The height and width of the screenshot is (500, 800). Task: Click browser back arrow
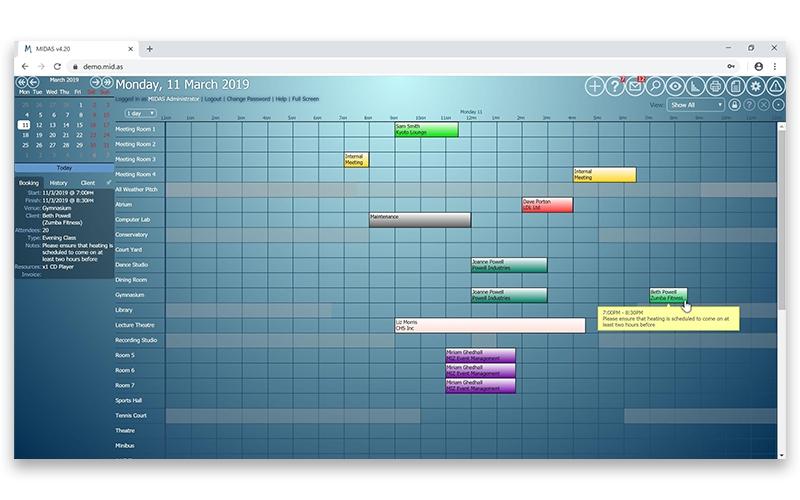coord(25,66)
